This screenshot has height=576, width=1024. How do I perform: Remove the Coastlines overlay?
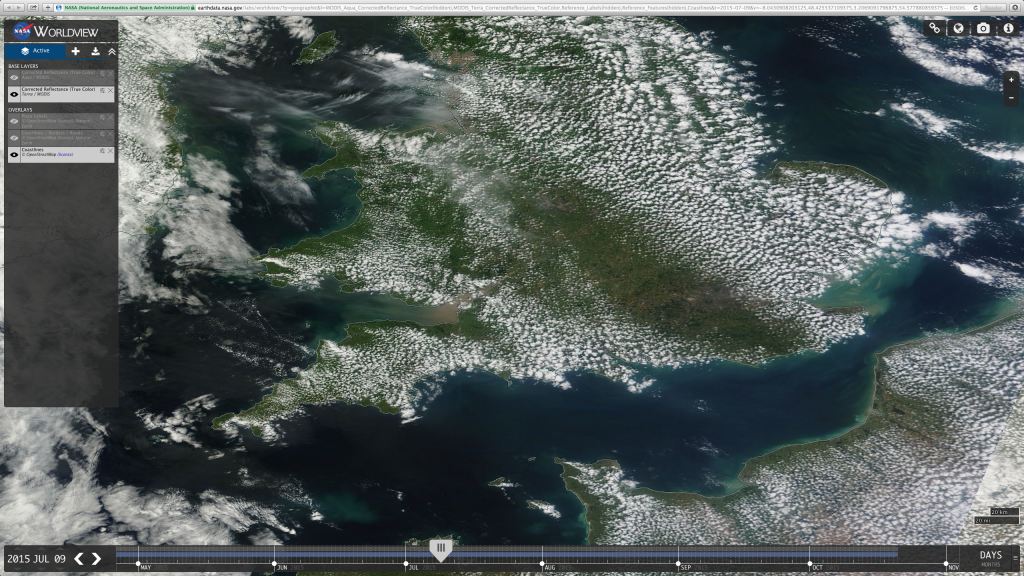[x=110, y=152]
